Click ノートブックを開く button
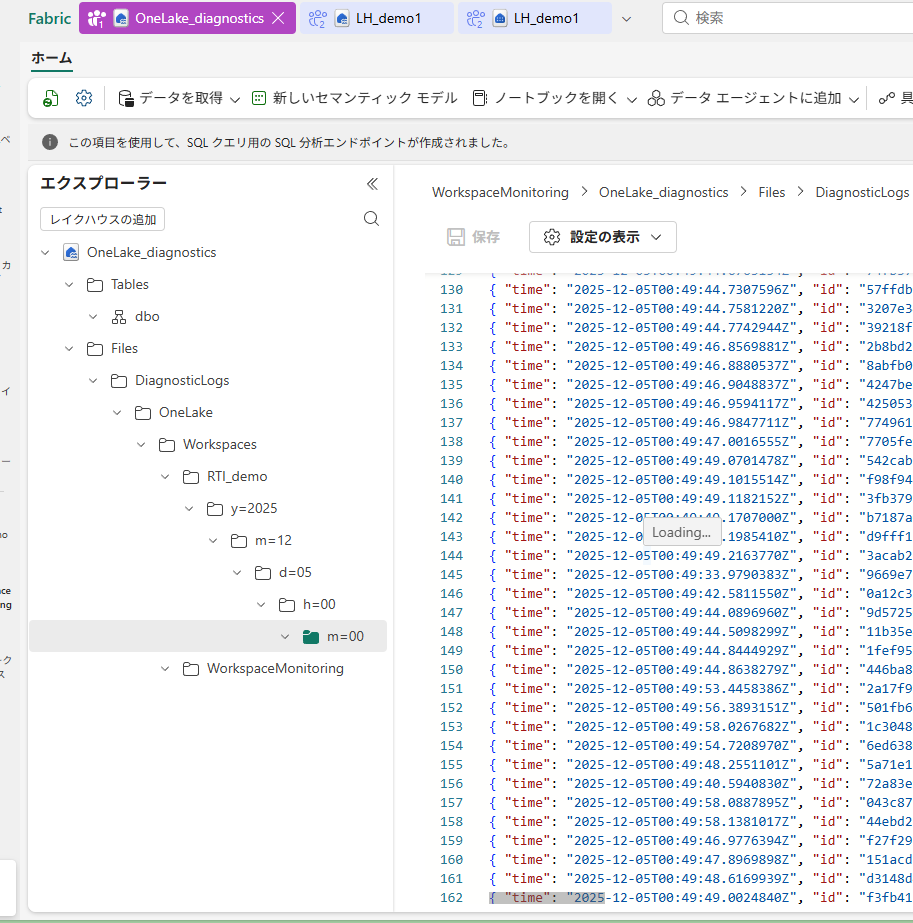This screenshot has height=923, width=913. pos(545,98)
